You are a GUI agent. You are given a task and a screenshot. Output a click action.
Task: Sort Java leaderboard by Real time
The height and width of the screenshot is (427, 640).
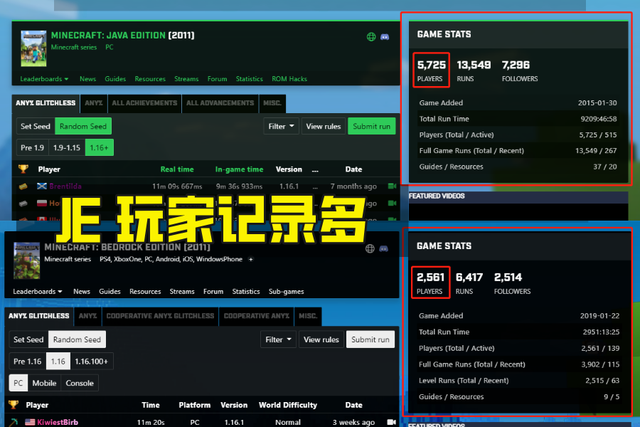(177, 169)
